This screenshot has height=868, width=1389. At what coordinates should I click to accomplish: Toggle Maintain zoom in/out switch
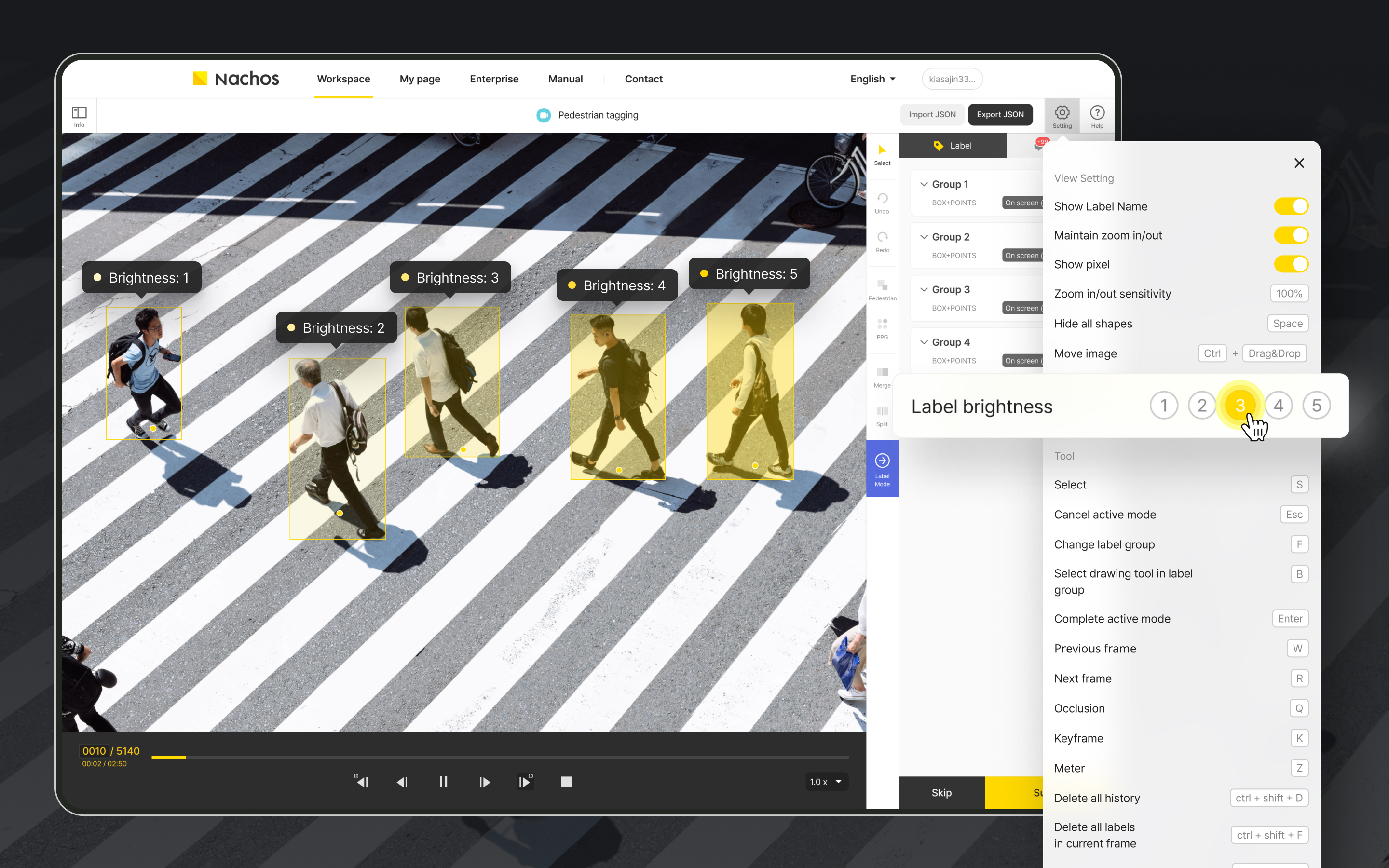(1291, 235)
